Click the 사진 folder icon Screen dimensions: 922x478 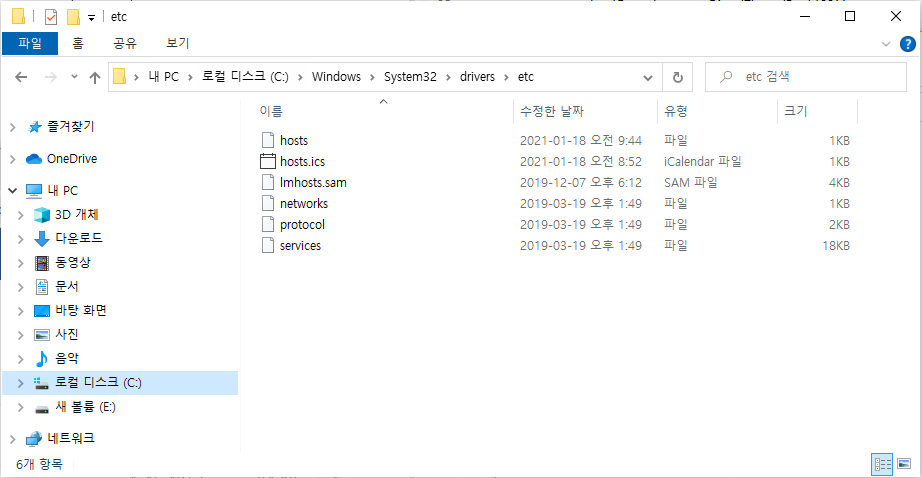42,335
